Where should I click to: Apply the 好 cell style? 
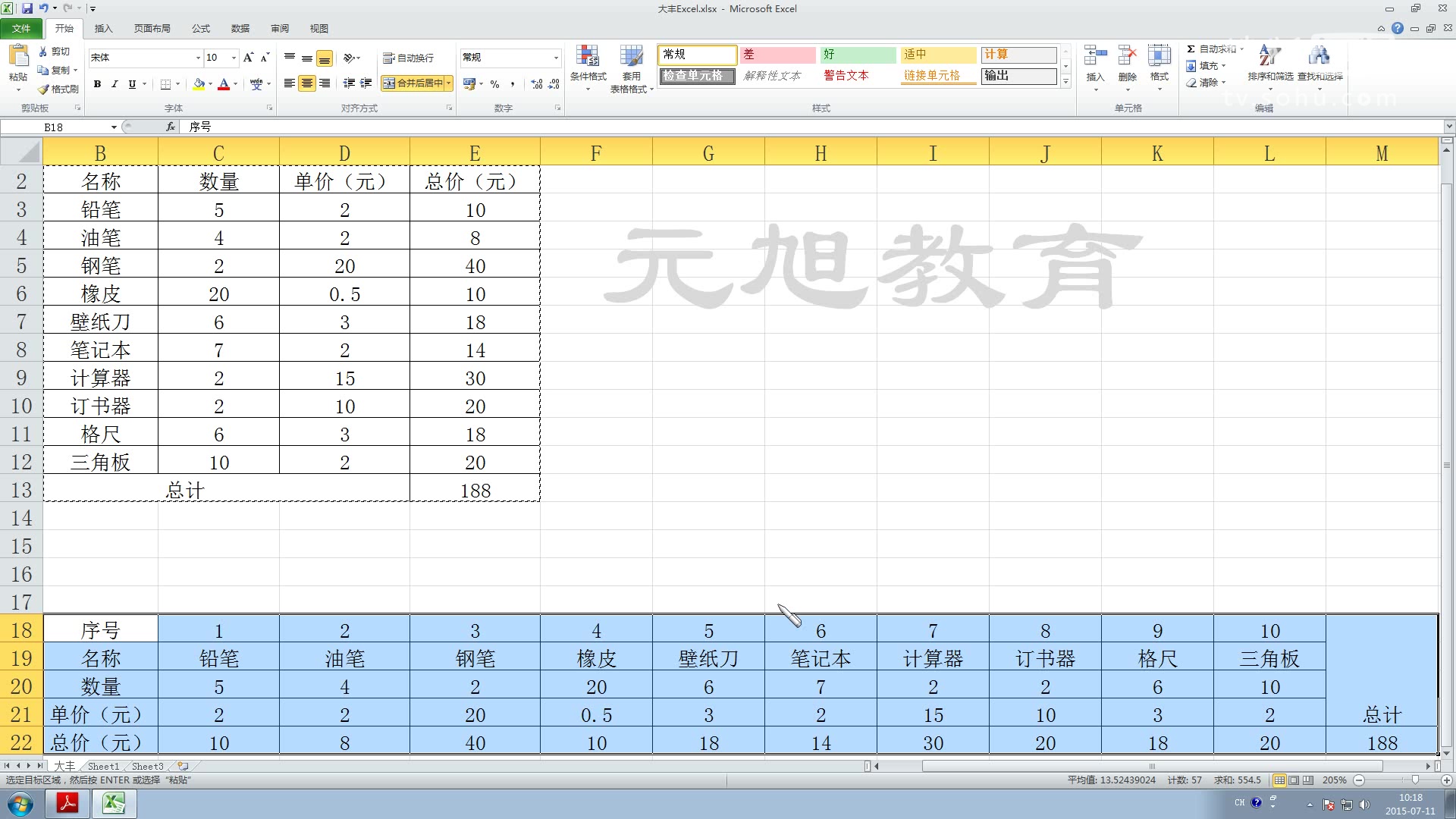tap(857, 55)
